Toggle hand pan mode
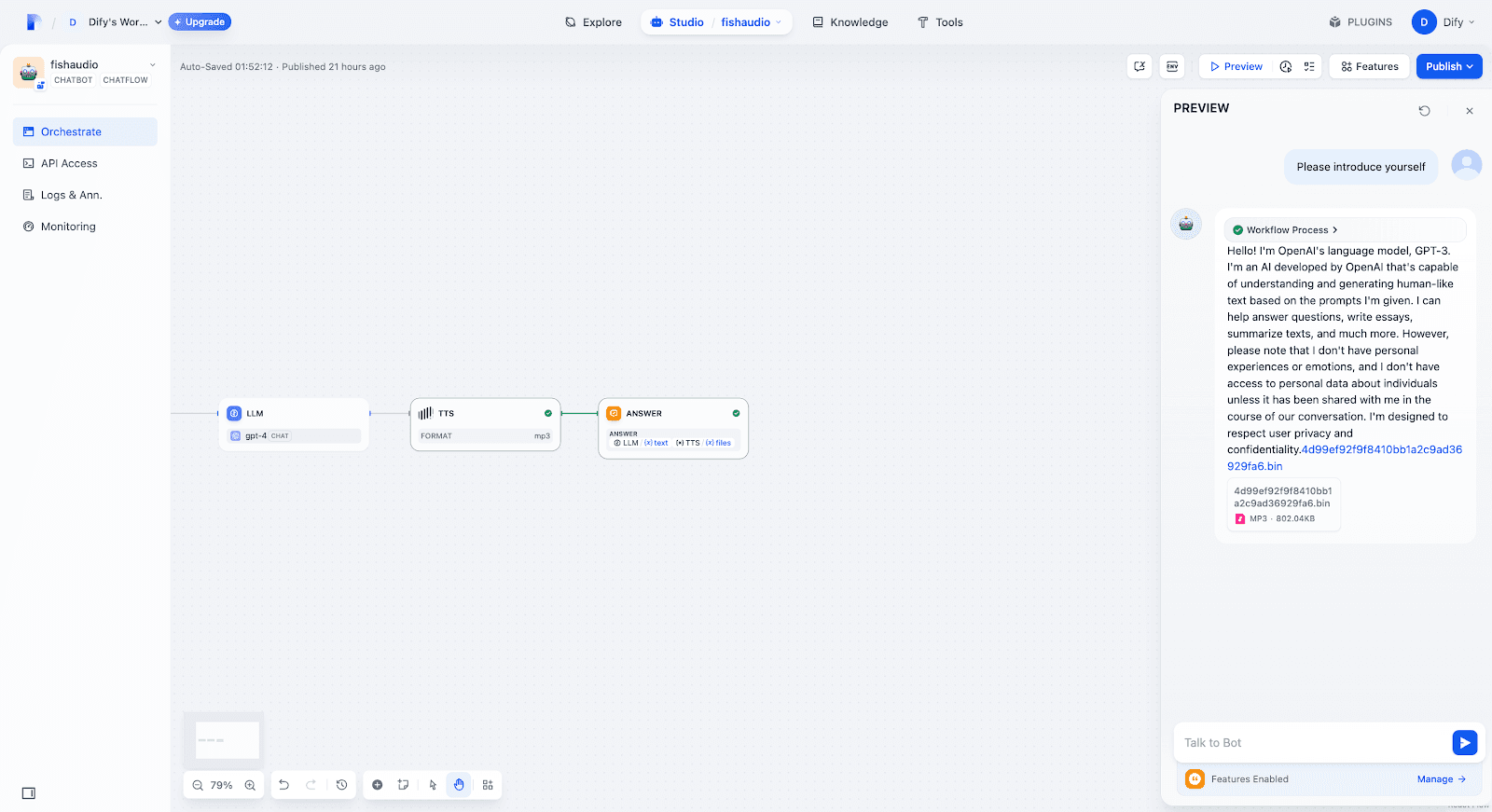Screen dimensions: 1492x812 tap(459, 785)
